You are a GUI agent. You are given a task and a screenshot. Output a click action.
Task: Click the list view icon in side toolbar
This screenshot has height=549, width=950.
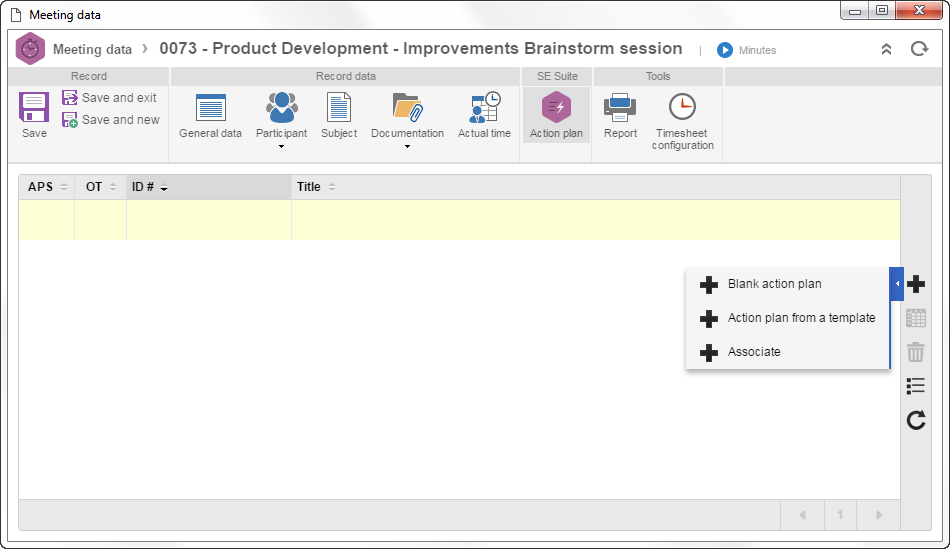point(915,386)
